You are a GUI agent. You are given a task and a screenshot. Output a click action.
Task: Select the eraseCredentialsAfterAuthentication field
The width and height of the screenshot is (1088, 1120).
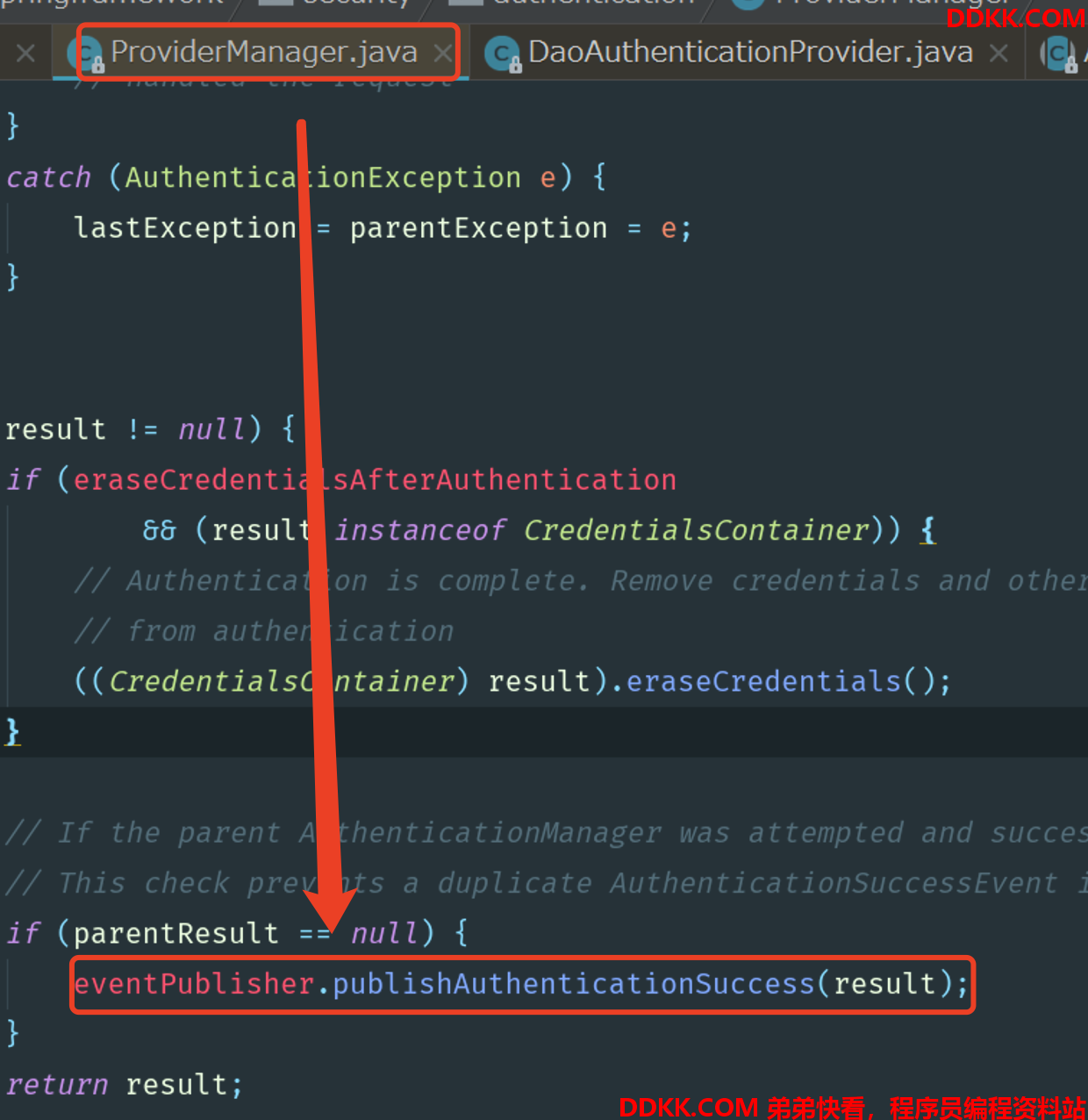pos(375,480)
